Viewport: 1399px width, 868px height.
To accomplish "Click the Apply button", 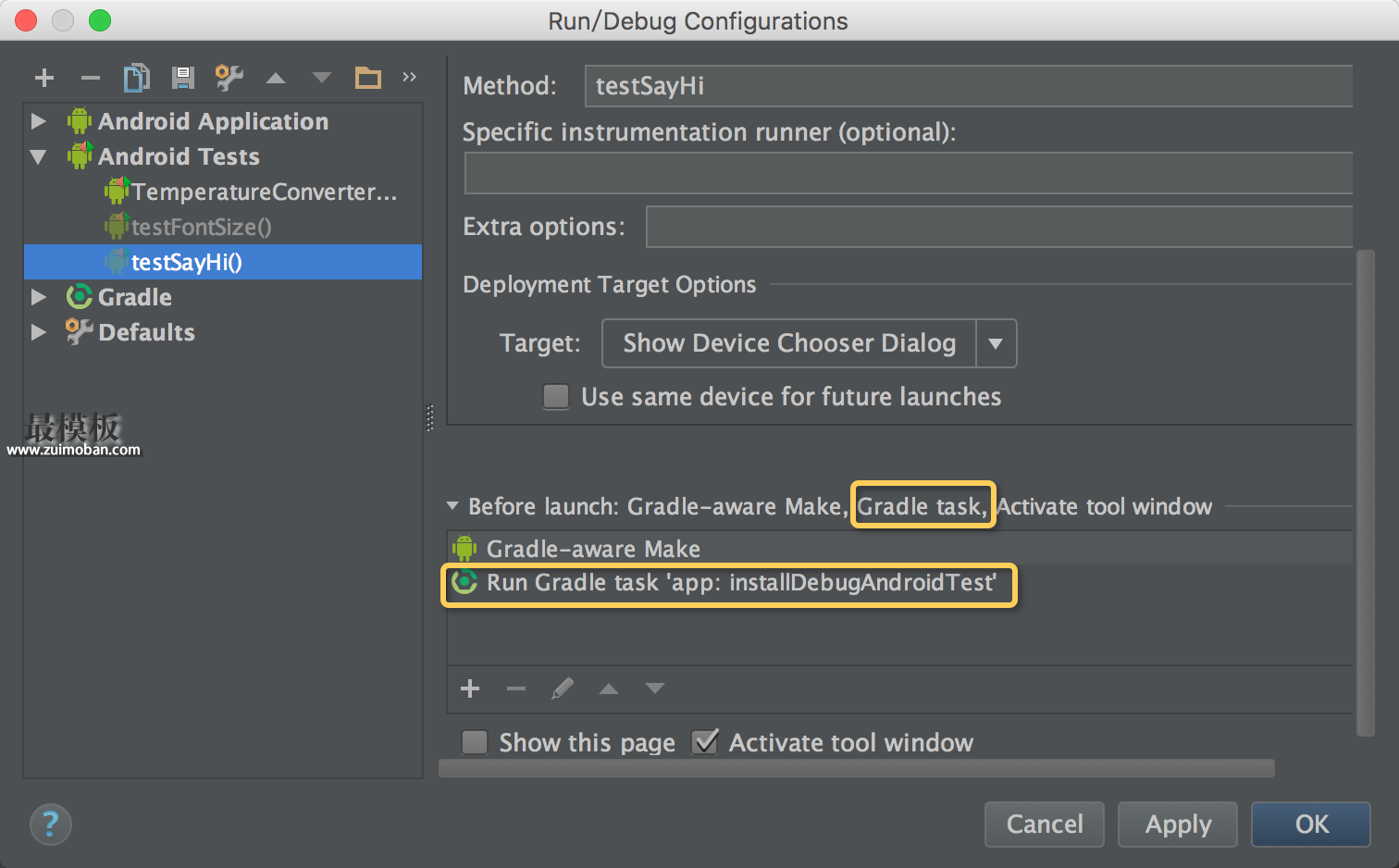I will pyautogui.click(x=1178, y=825).
